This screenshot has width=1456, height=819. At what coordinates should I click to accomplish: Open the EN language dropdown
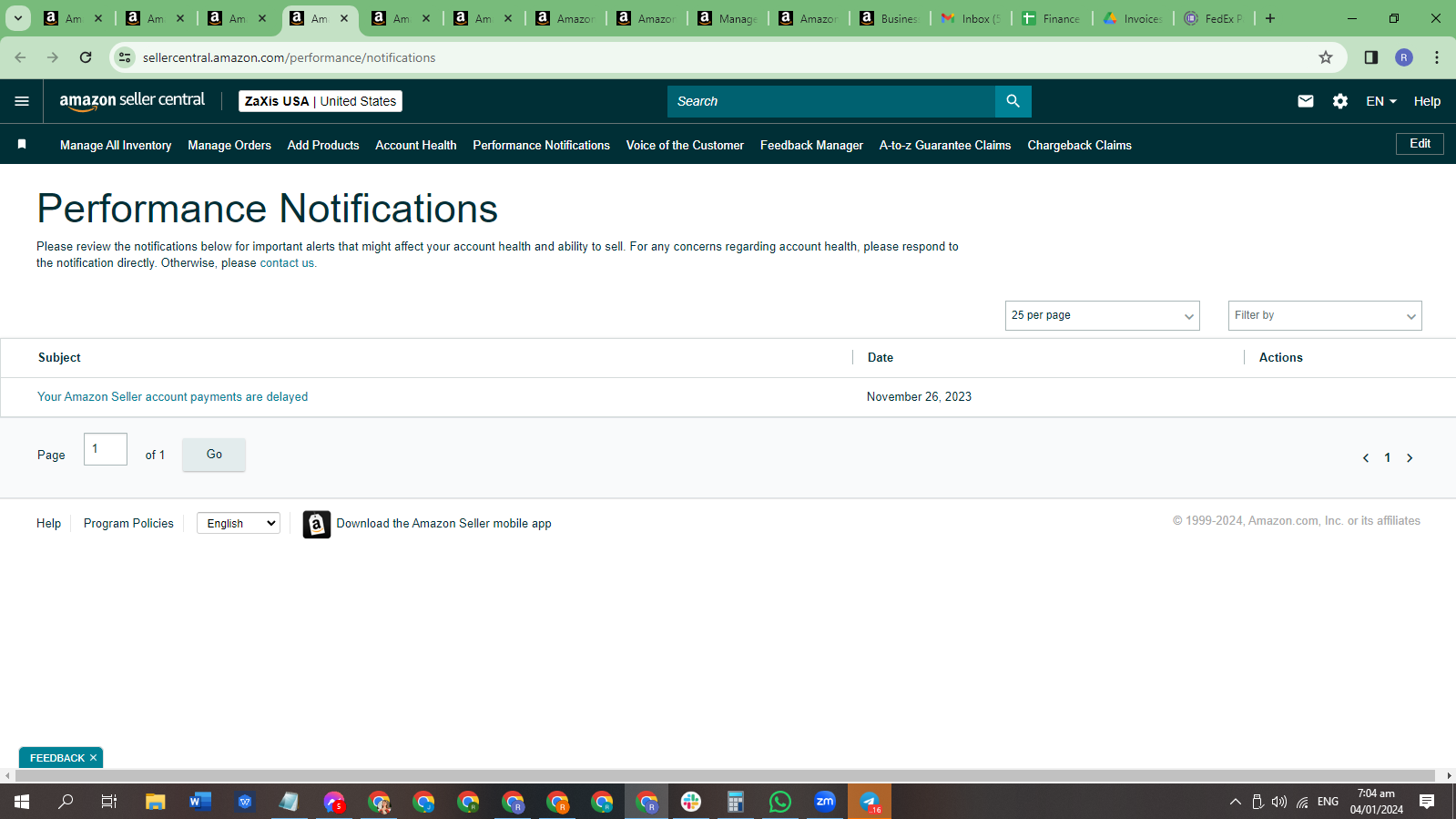1380,101
